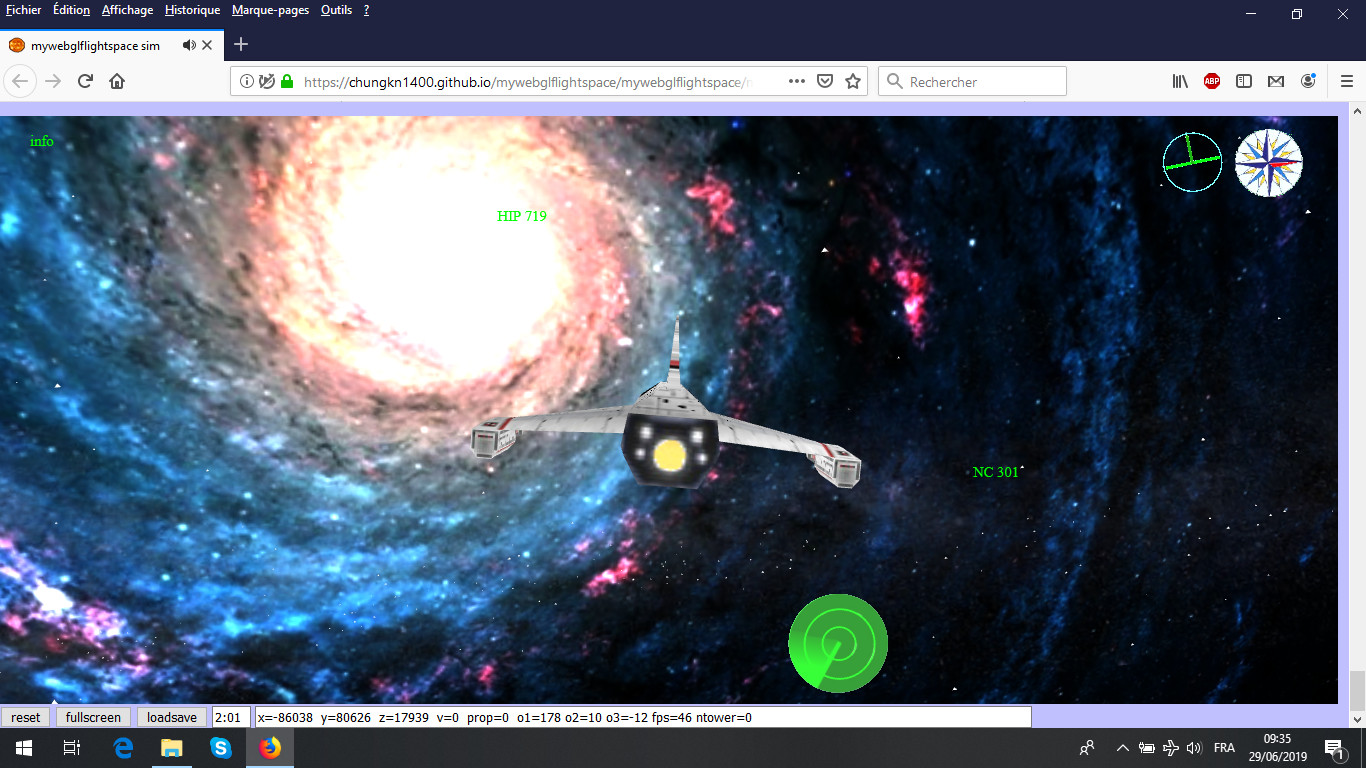Click the loadsave button
The height and width of the screenshot is (768, 1366).
click(171, 716)
